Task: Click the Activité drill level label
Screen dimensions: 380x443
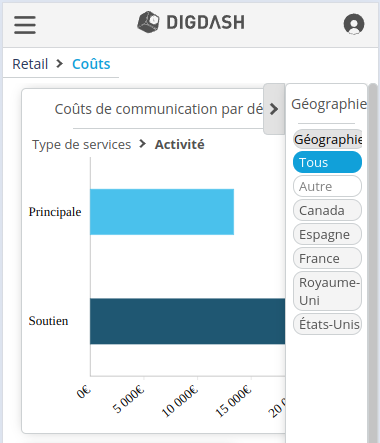Action: tap(179, 144)
